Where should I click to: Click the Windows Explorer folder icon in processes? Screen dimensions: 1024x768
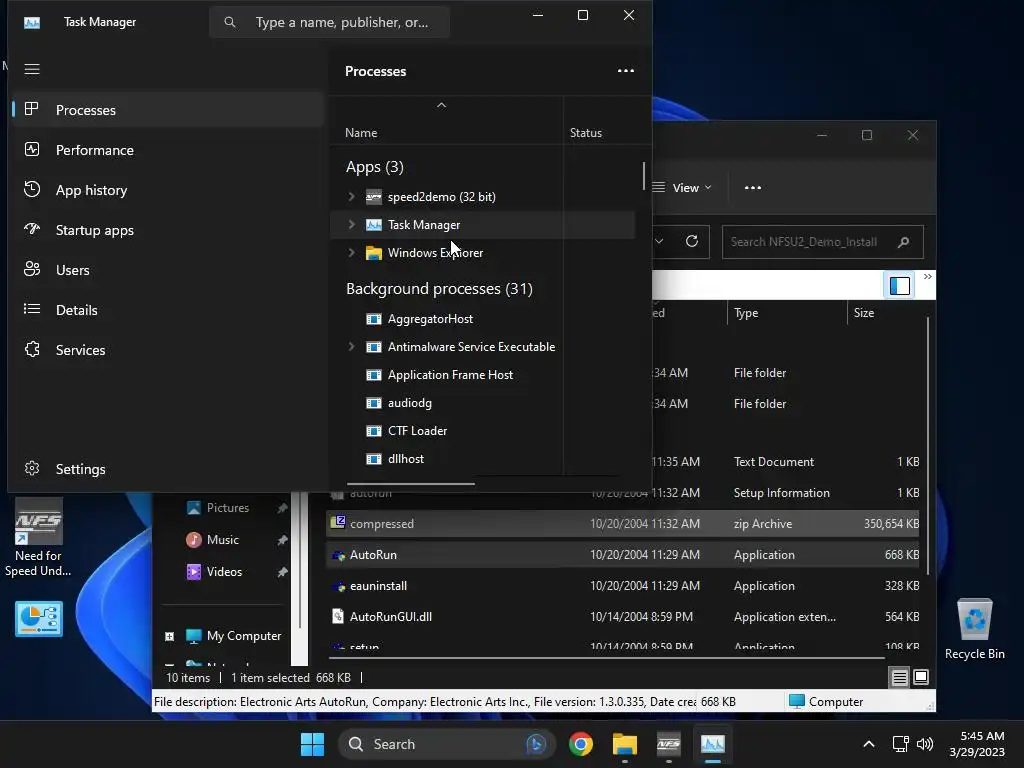tap(374, 253)
